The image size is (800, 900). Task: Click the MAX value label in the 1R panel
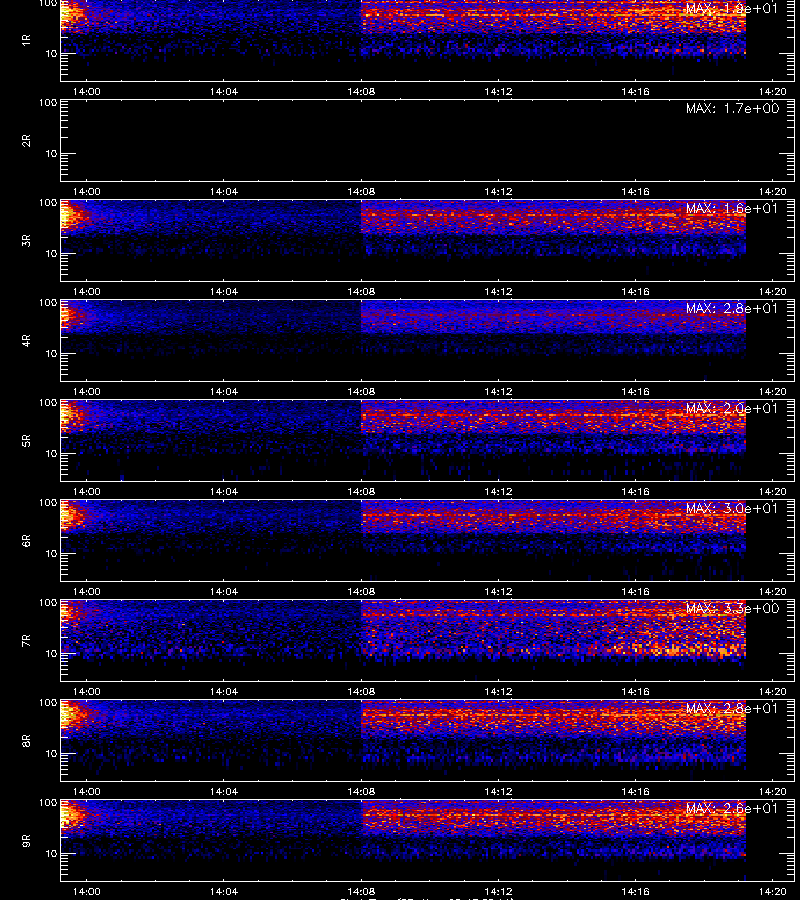732,9
